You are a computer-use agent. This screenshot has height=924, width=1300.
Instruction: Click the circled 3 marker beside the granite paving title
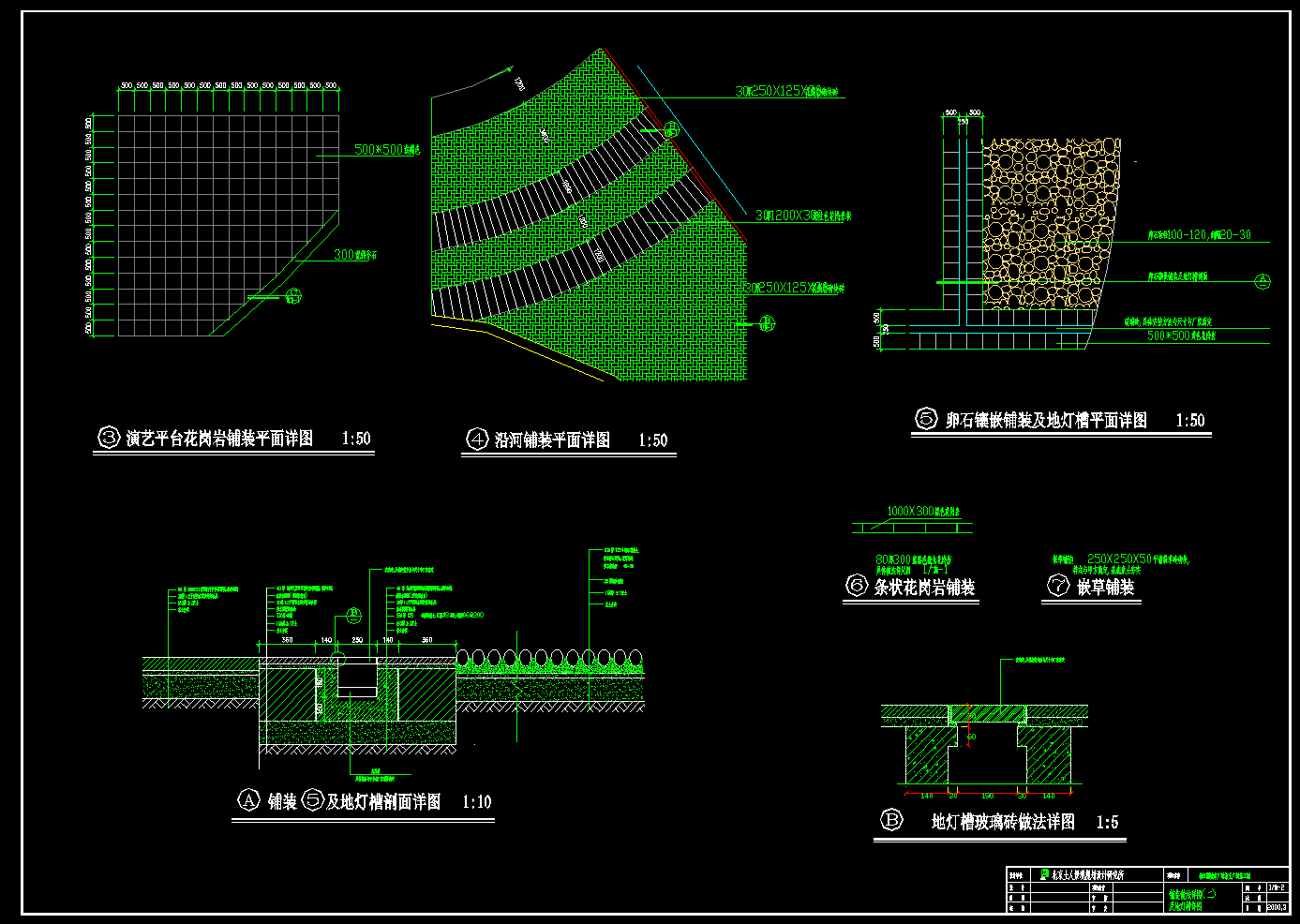pos(110,438)
